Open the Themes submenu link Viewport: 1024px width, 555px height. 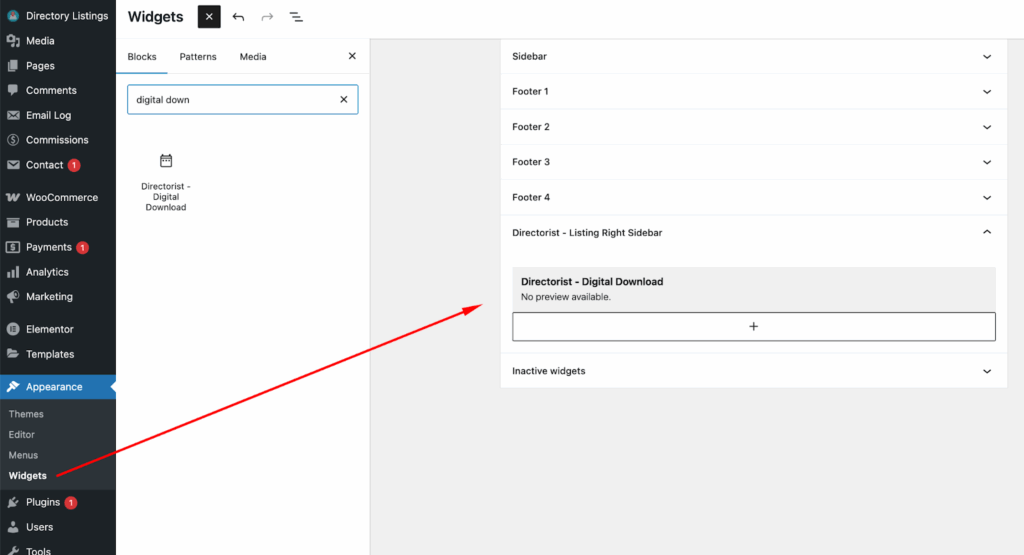(26, 414)
